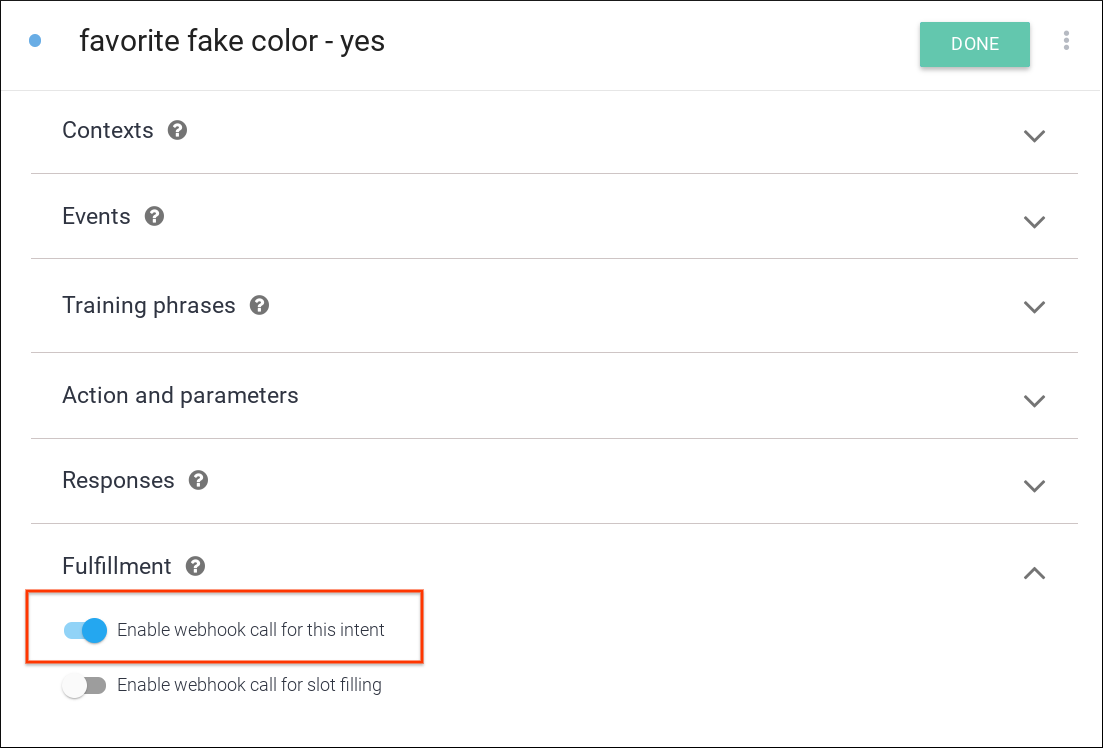Show the Fulfillment help tooltip icon
The image size is (1103, 748).
click(x=196, y=567)
